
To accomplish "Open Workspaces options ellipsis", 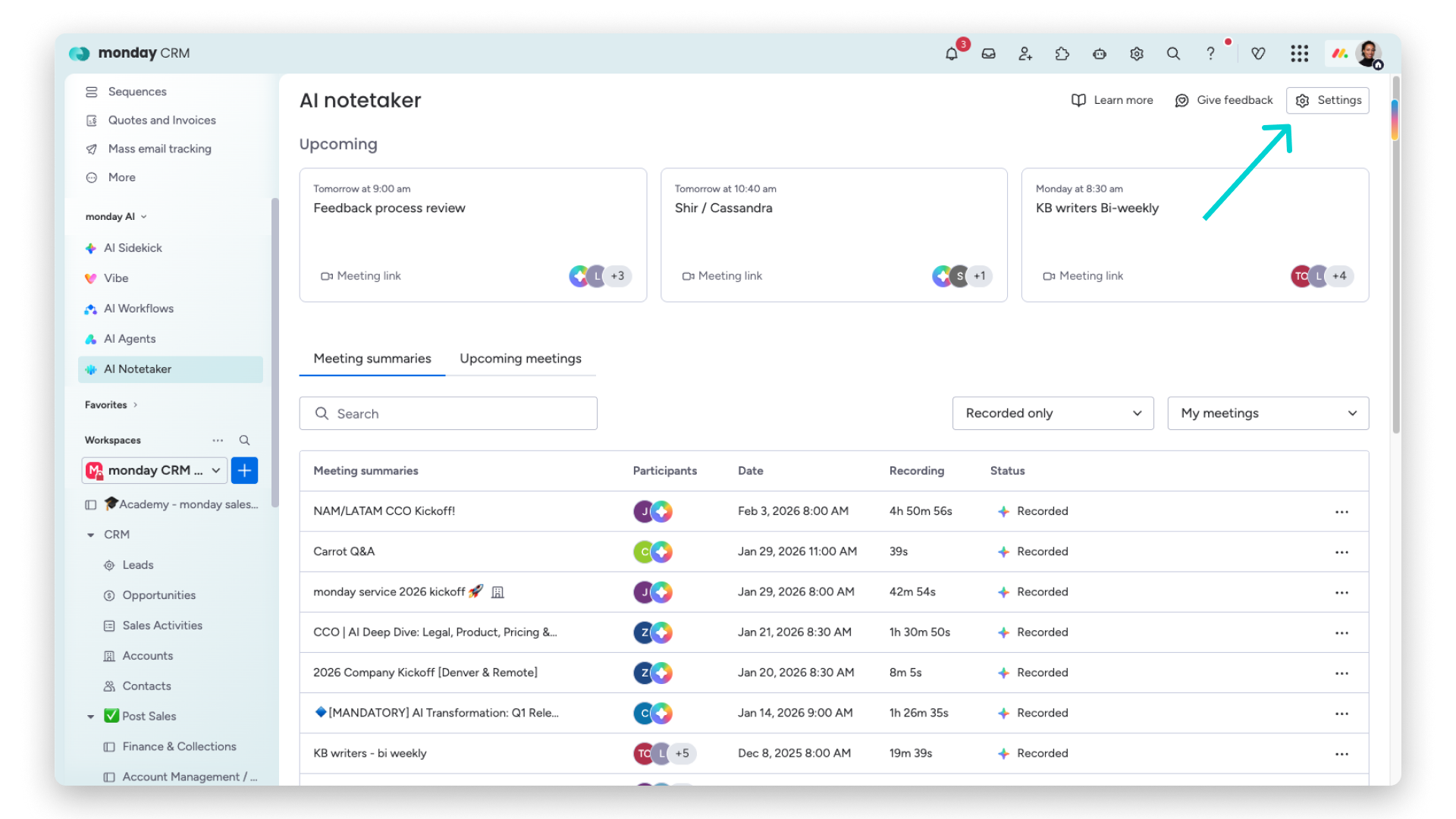I will [x=218, y=441].
